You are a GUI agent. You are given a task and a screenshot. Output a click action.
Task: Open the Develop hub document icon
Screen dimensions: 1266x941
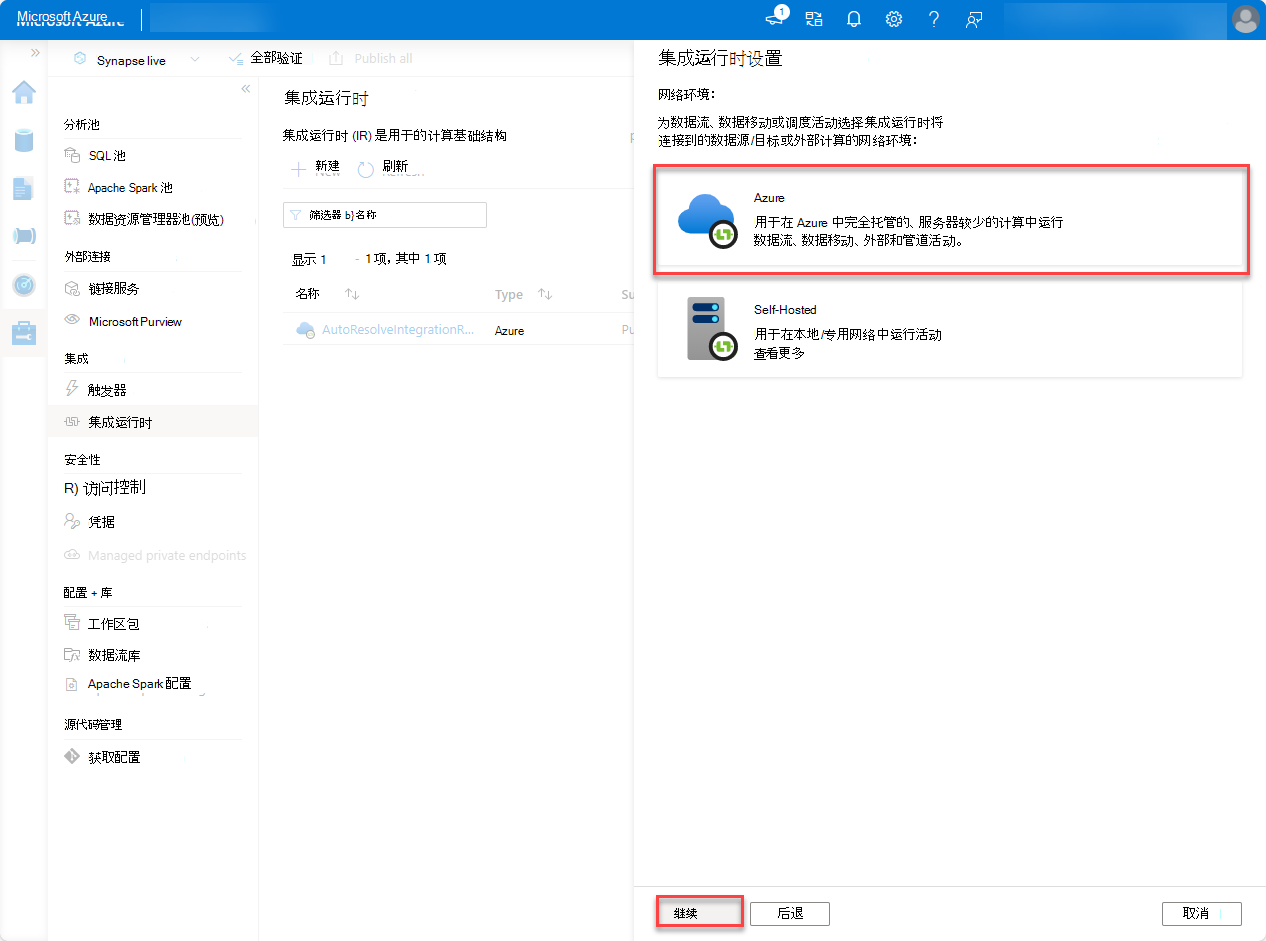(24, 188)
